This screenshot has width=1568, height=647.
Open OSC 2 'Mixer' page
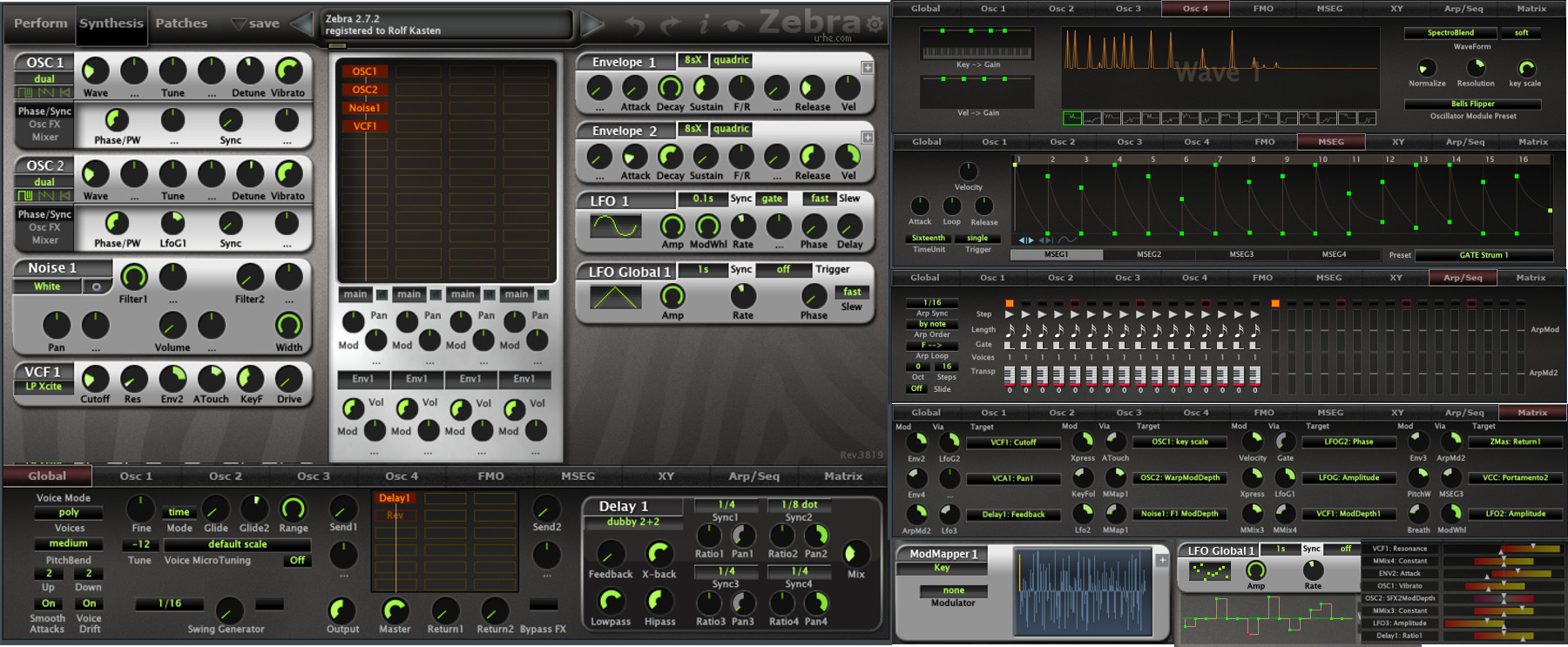[44, 240]
